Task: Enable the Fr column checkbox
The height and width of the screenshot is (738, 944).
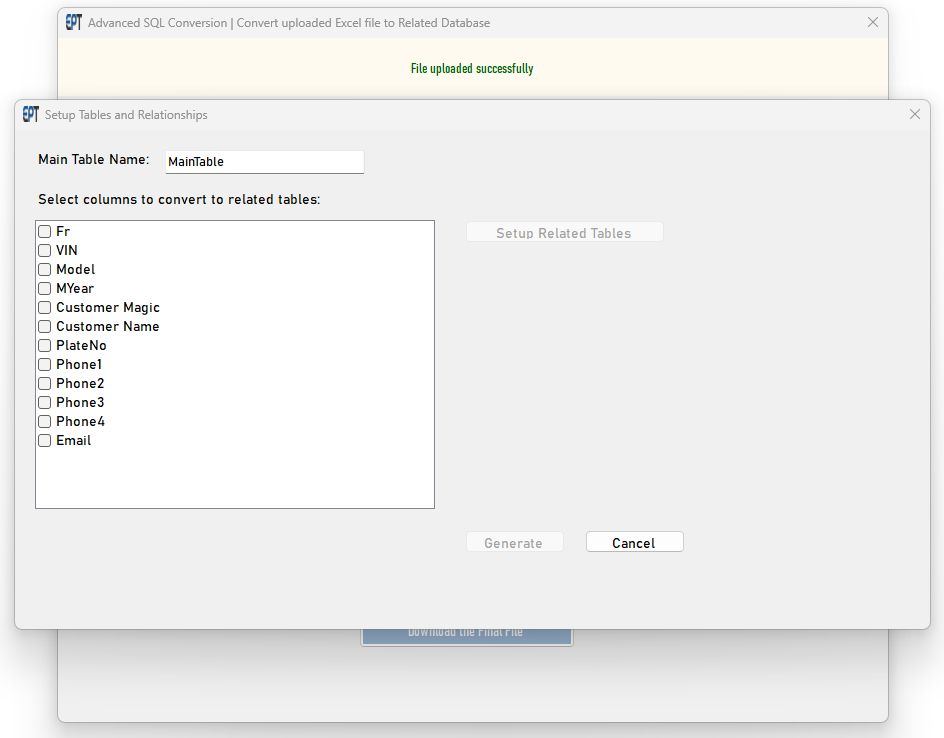Action: 45,232
